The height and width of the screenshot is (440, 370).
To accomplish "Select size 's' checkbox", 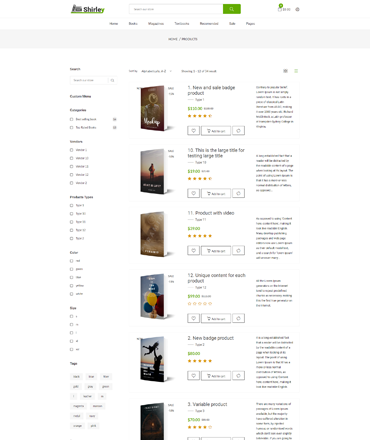I will (71, 316).
